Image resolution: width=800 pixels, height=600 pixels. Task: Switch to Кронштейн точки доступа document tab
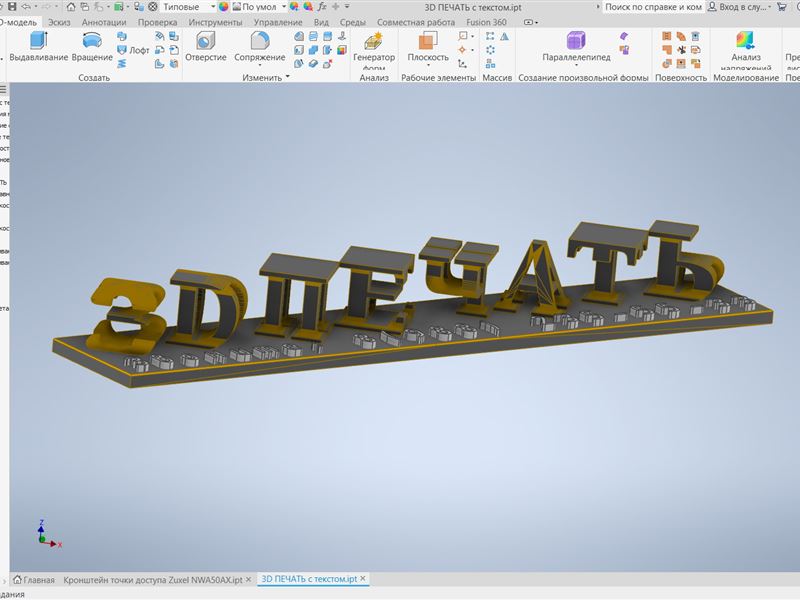[x=152, y=579]
